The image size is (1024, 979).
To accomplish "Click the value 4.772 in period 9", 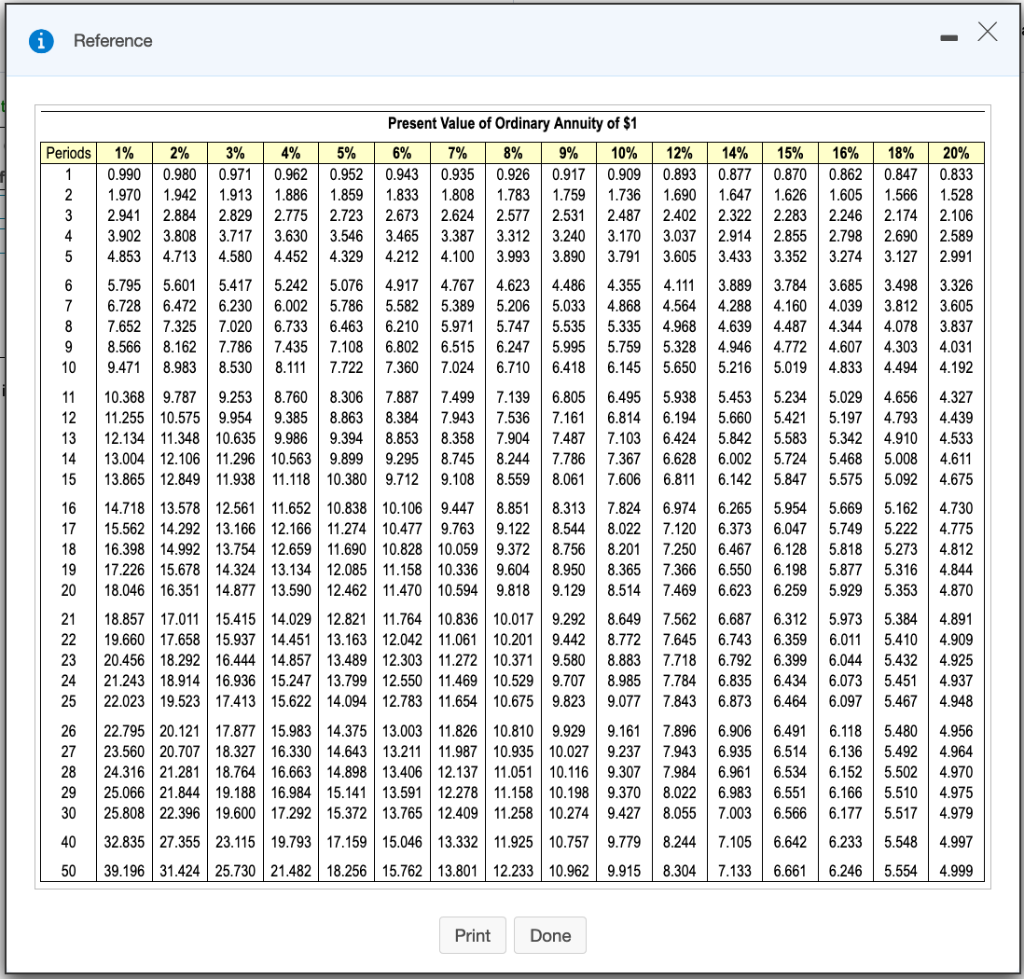I will click(x=790, y=347).
